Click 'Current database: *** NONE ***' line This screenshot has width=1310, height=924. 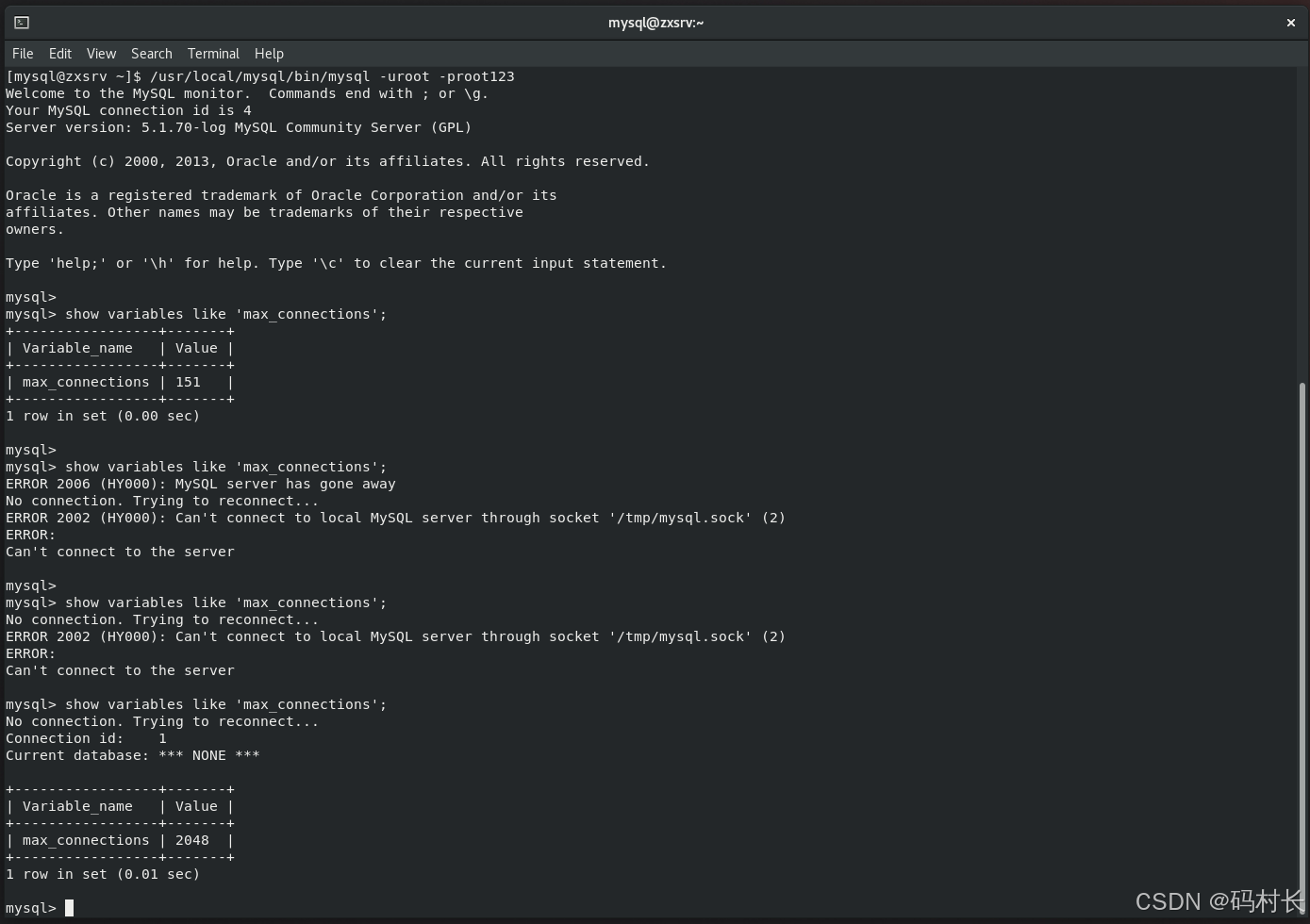click(x=132, y=755)
